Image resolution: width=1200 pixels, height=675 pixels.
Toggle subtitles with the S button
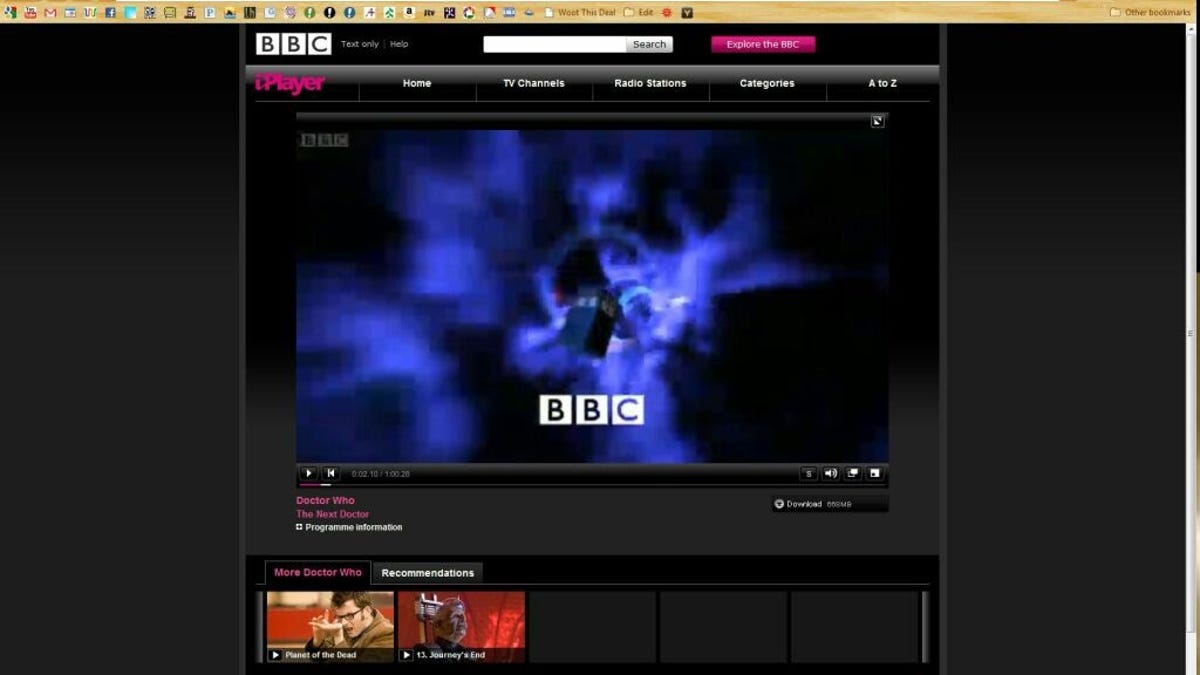pos(809,473)
